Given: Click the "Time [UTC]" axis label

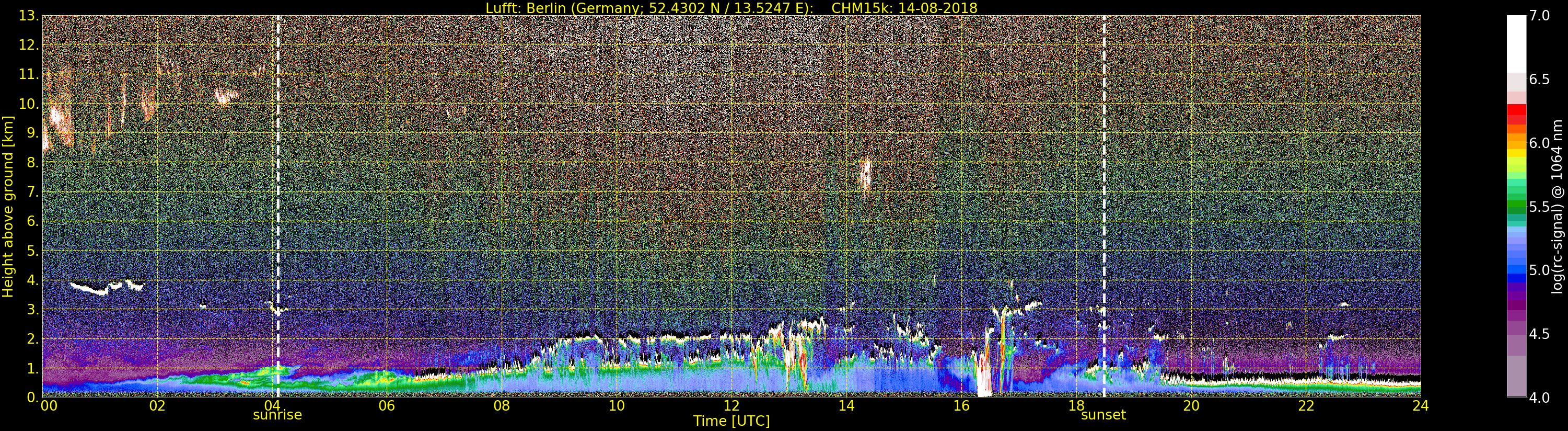Looking at the screenshot, I should click(731, 421).
